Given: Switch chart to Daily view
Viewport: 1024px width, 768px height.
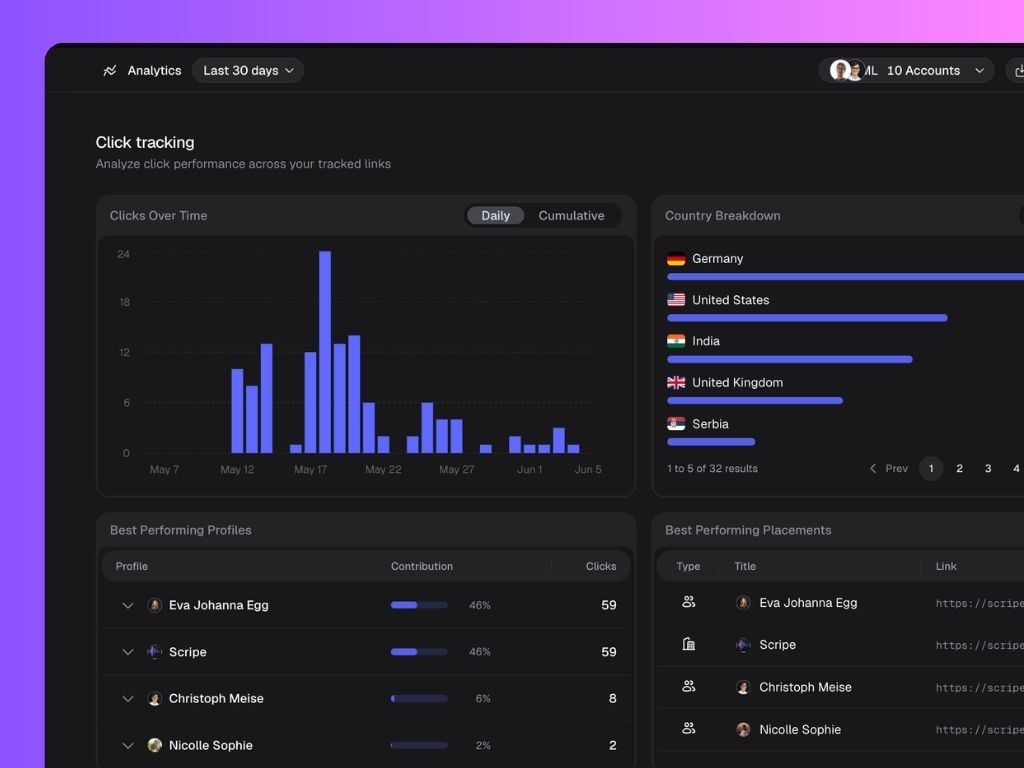Looking at the screenshot, I should [x=495, y=216].
